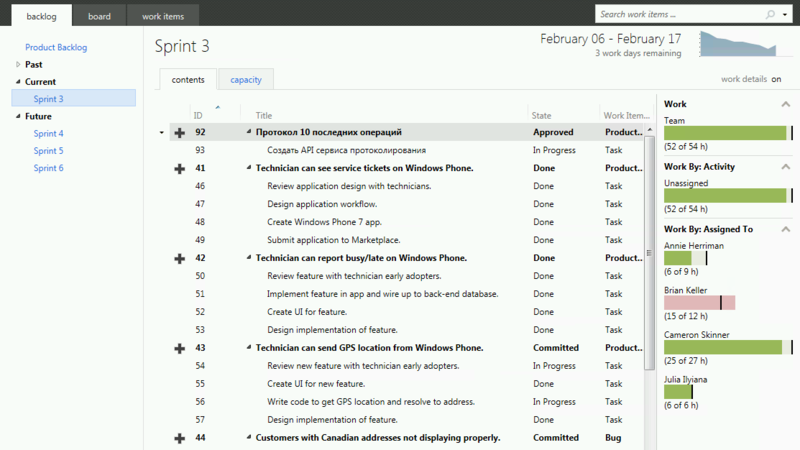Expand the Past iterations node
The image size is (800, 450).
tap(18, 64)
